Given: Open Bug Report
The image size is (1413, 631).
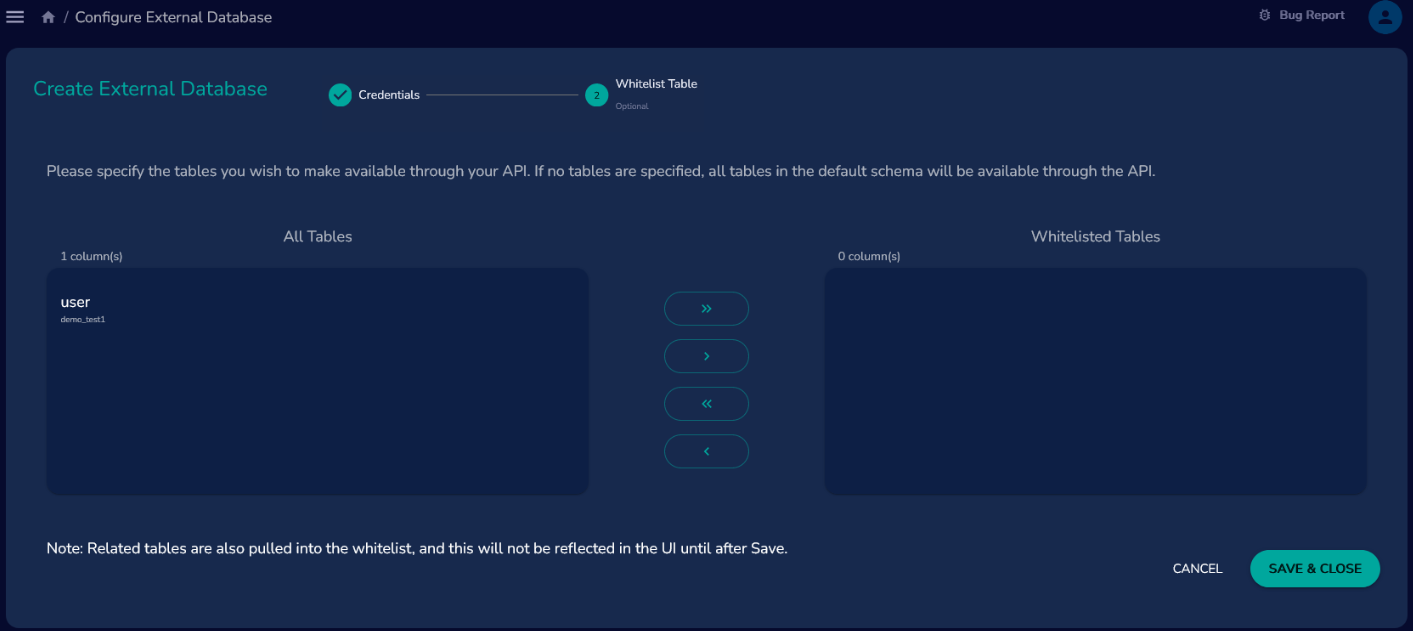Looking at the screenshot, I should tap(1310, 15).
